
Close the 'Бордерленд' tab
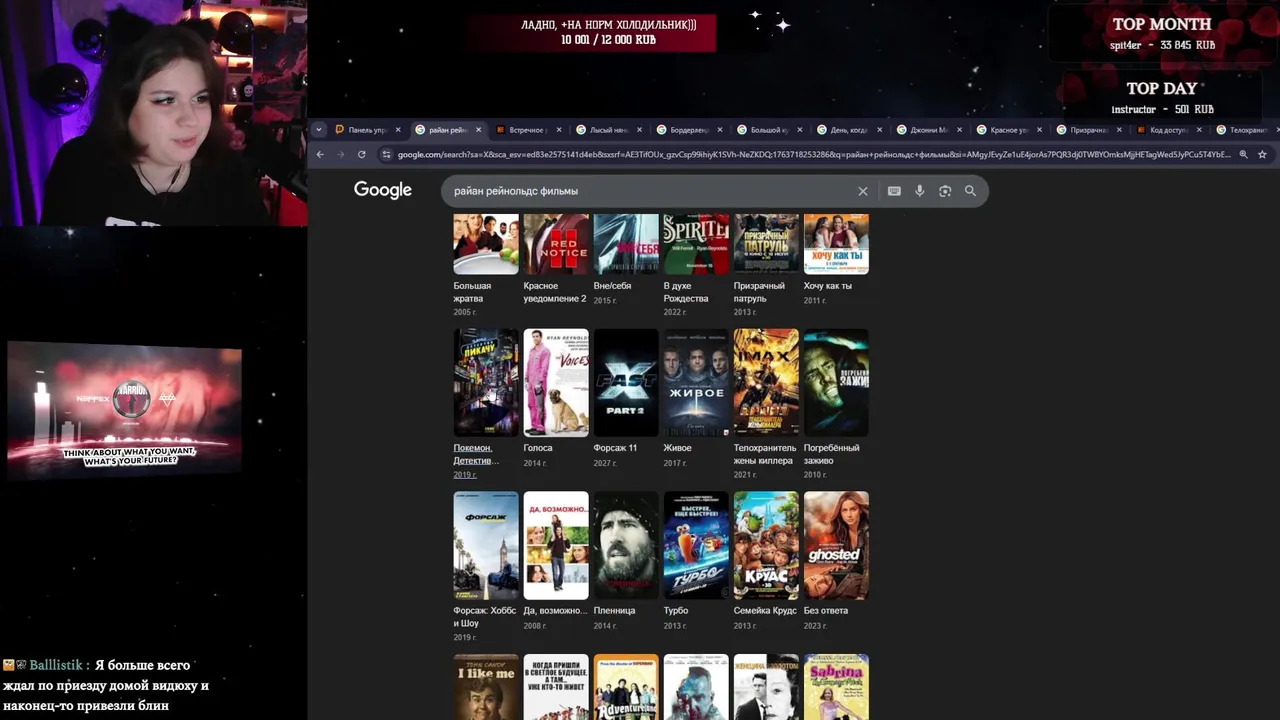[719, 130]
